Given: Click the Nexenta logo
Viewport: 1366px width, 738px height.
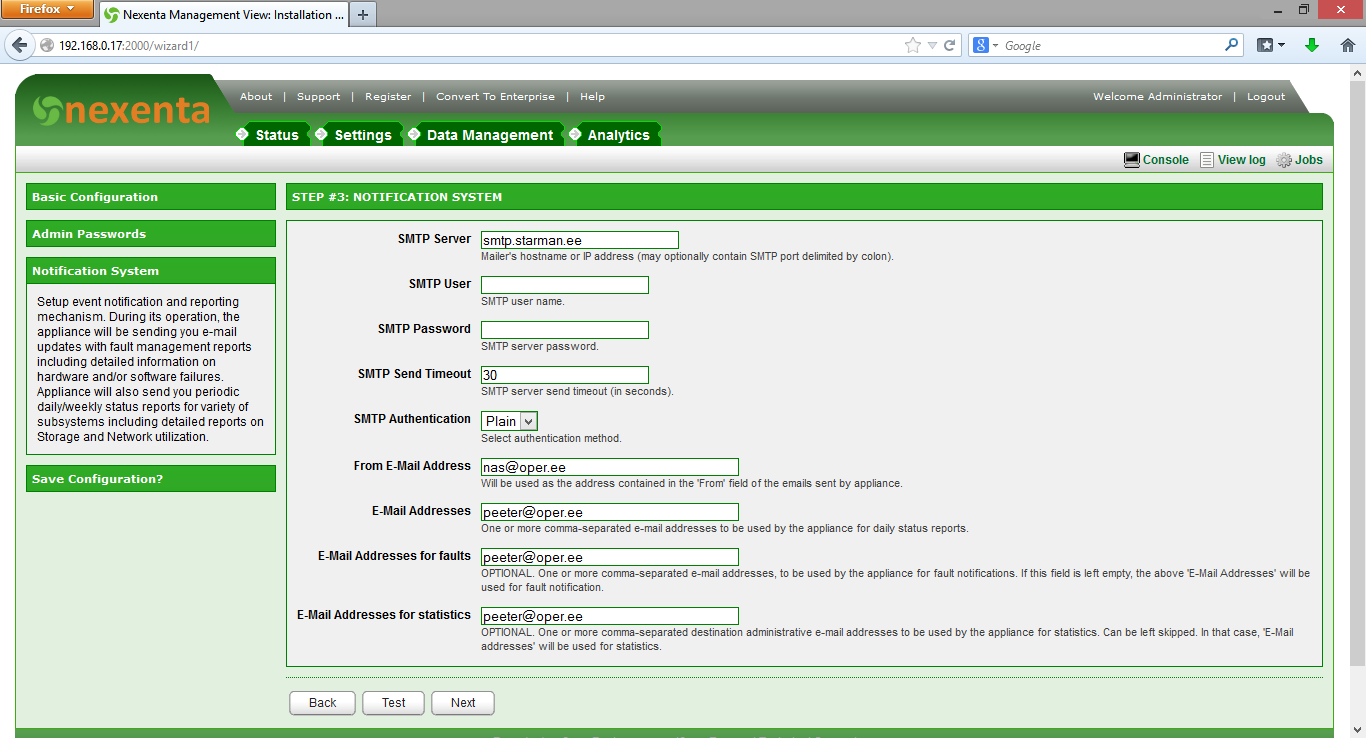Looking at the screenshot, I should tap(120, 110).
